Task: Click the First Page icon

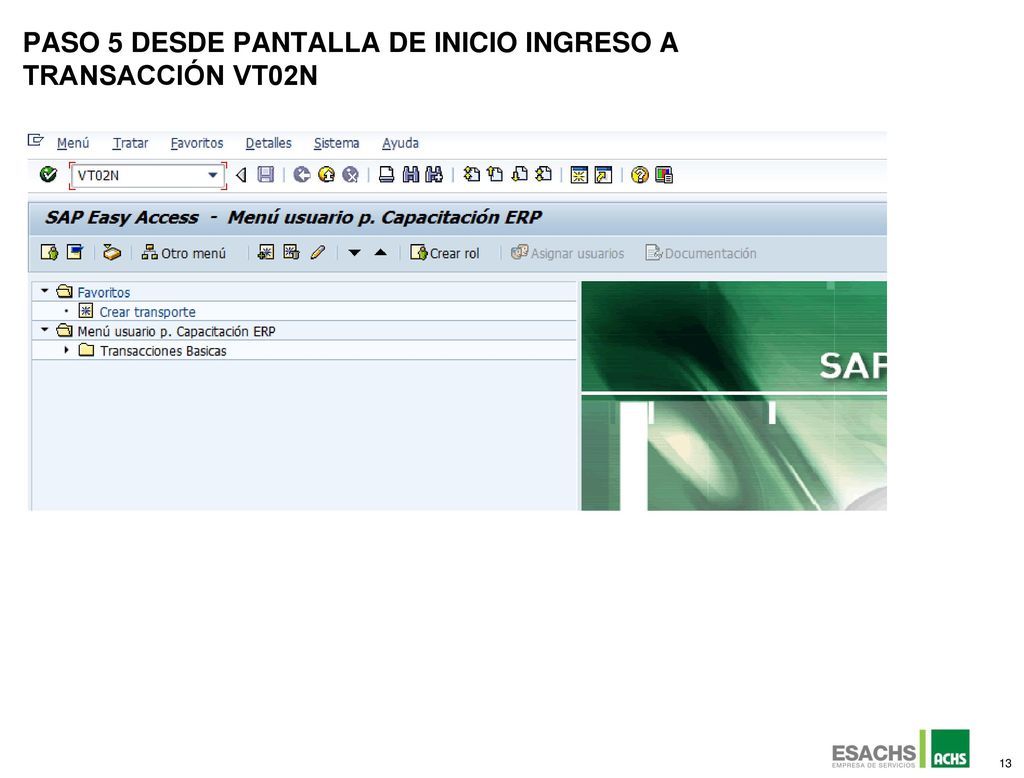Action: tap(471, 174)
